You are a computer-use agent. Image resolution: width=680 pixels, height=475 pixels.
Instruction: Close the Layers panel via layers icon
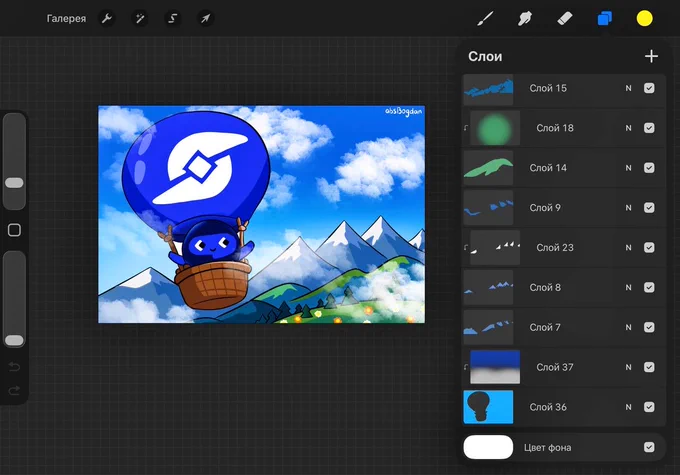605,19
